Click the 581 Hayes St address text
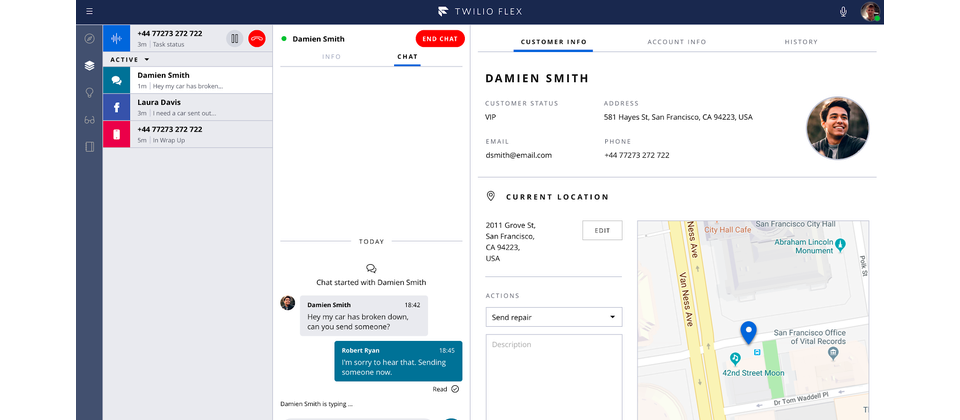960x420 pixels. (x=678, y=117)
